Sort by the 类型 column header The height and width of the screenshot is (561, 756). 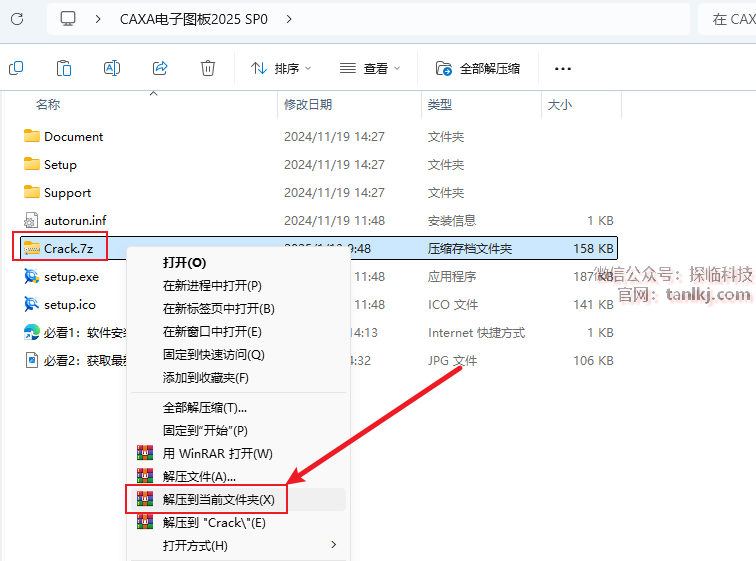(x=440, y=104)
